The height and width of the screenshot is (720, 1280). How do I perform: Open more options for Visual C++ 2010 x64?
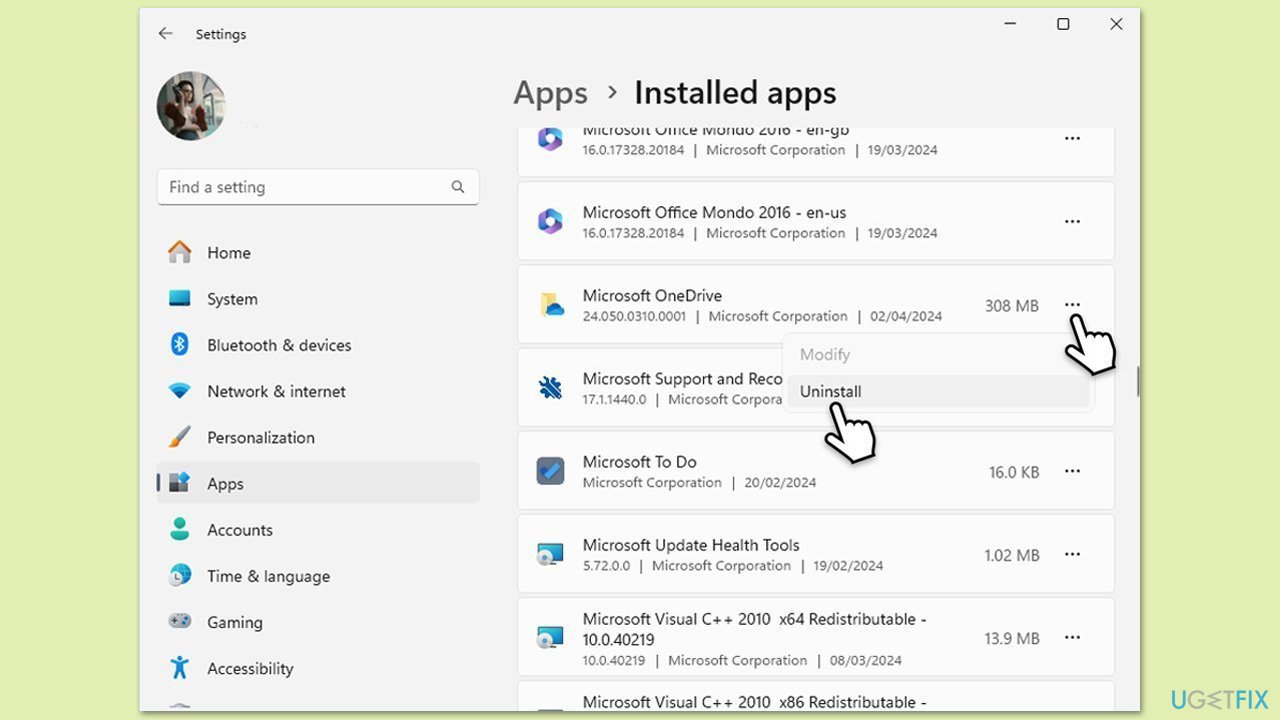coord(1072,637)
